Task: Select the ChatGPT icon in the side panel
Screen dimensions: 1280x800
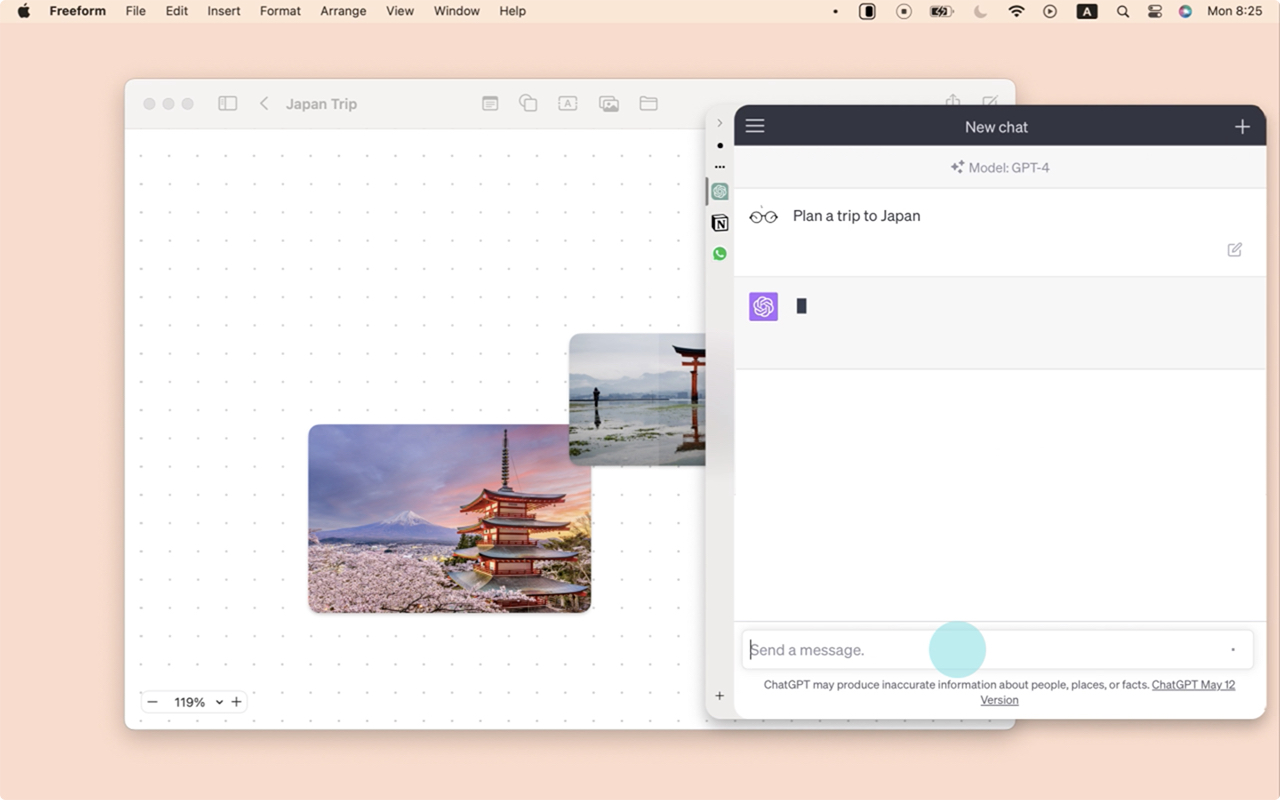Action: [x=719, y=191]
